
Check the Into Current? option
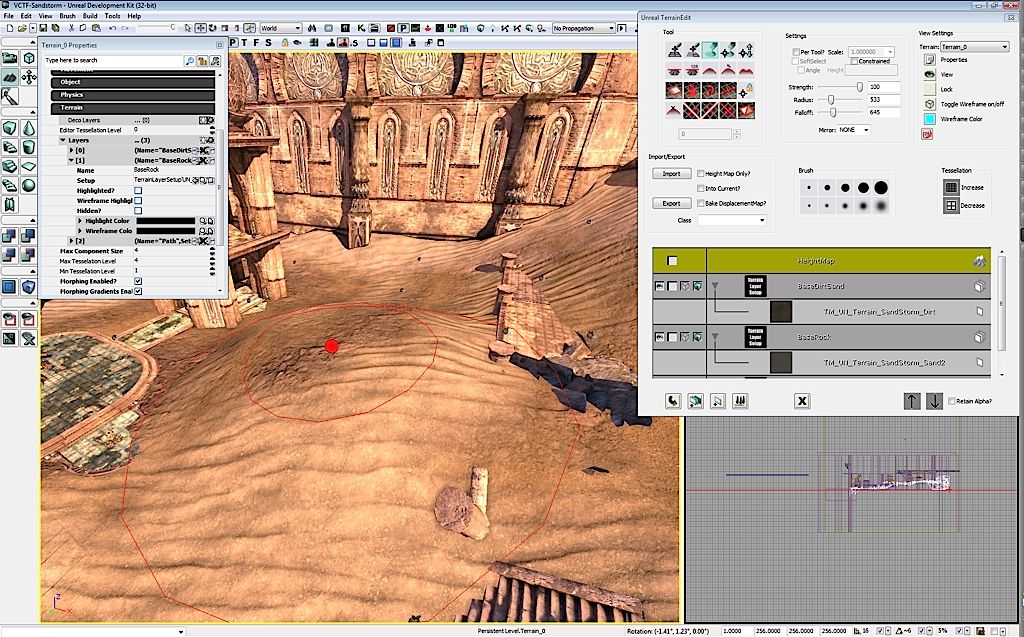701,188
